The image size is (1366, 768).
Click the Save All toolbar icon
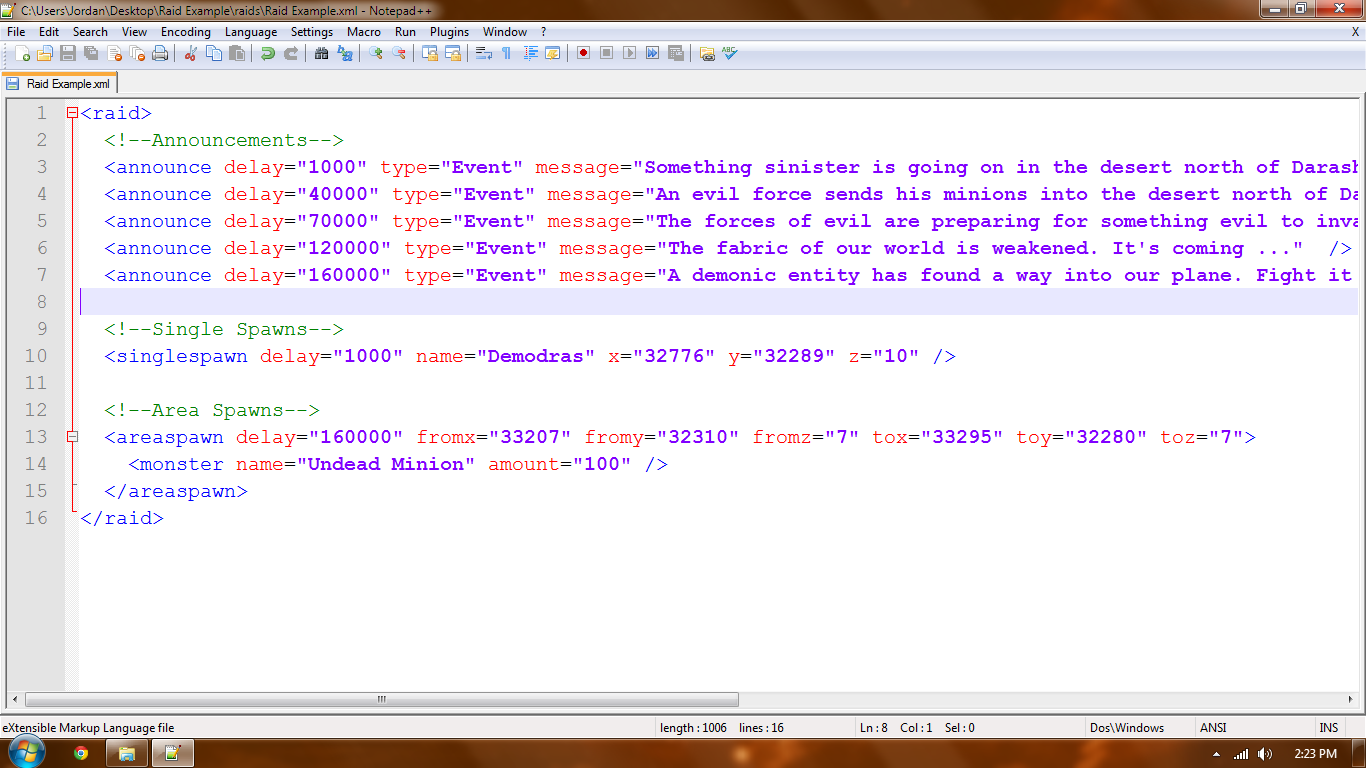tap(90, 53)
